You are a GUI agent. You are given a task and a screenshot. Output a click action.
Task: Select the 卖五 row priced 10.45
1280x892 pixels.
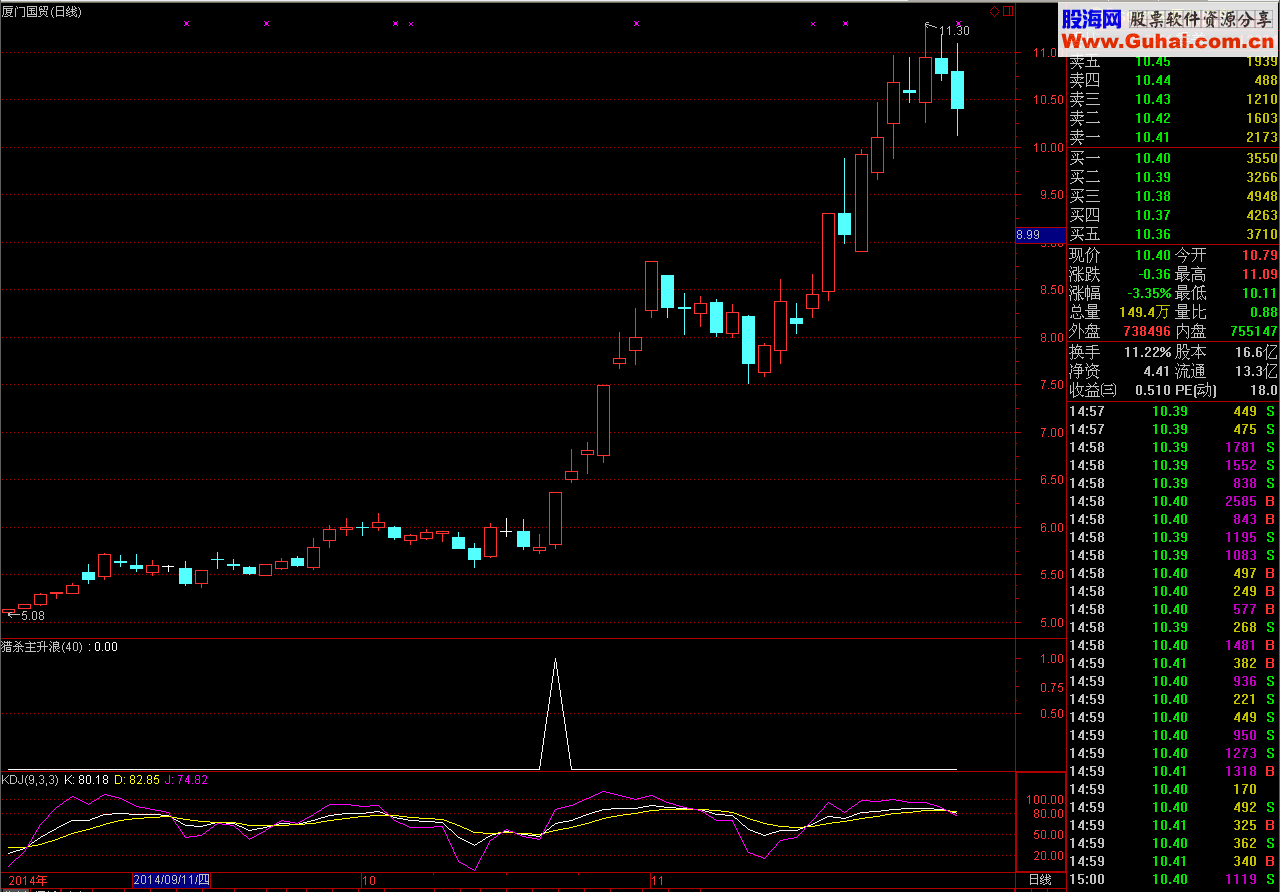pos(1174,61)
